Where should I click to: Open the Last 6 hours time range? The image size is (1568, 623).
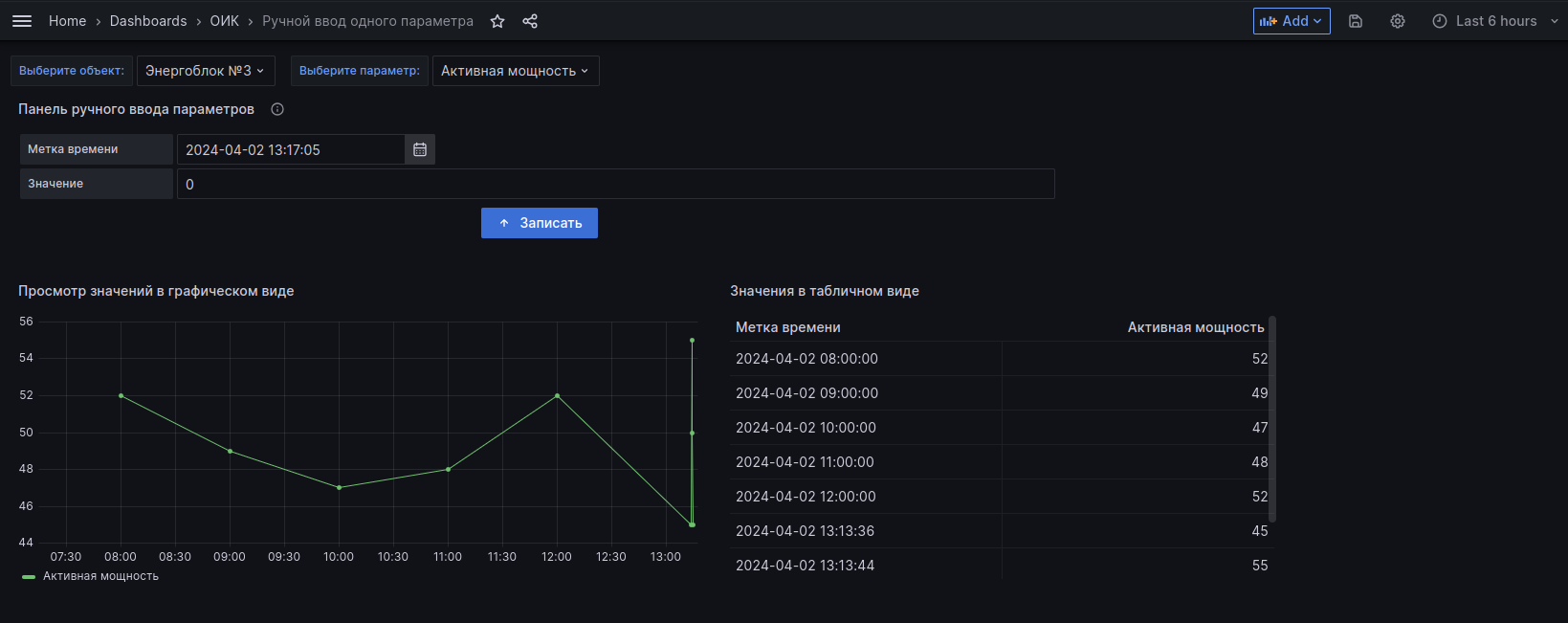(x=1496, y=21)
